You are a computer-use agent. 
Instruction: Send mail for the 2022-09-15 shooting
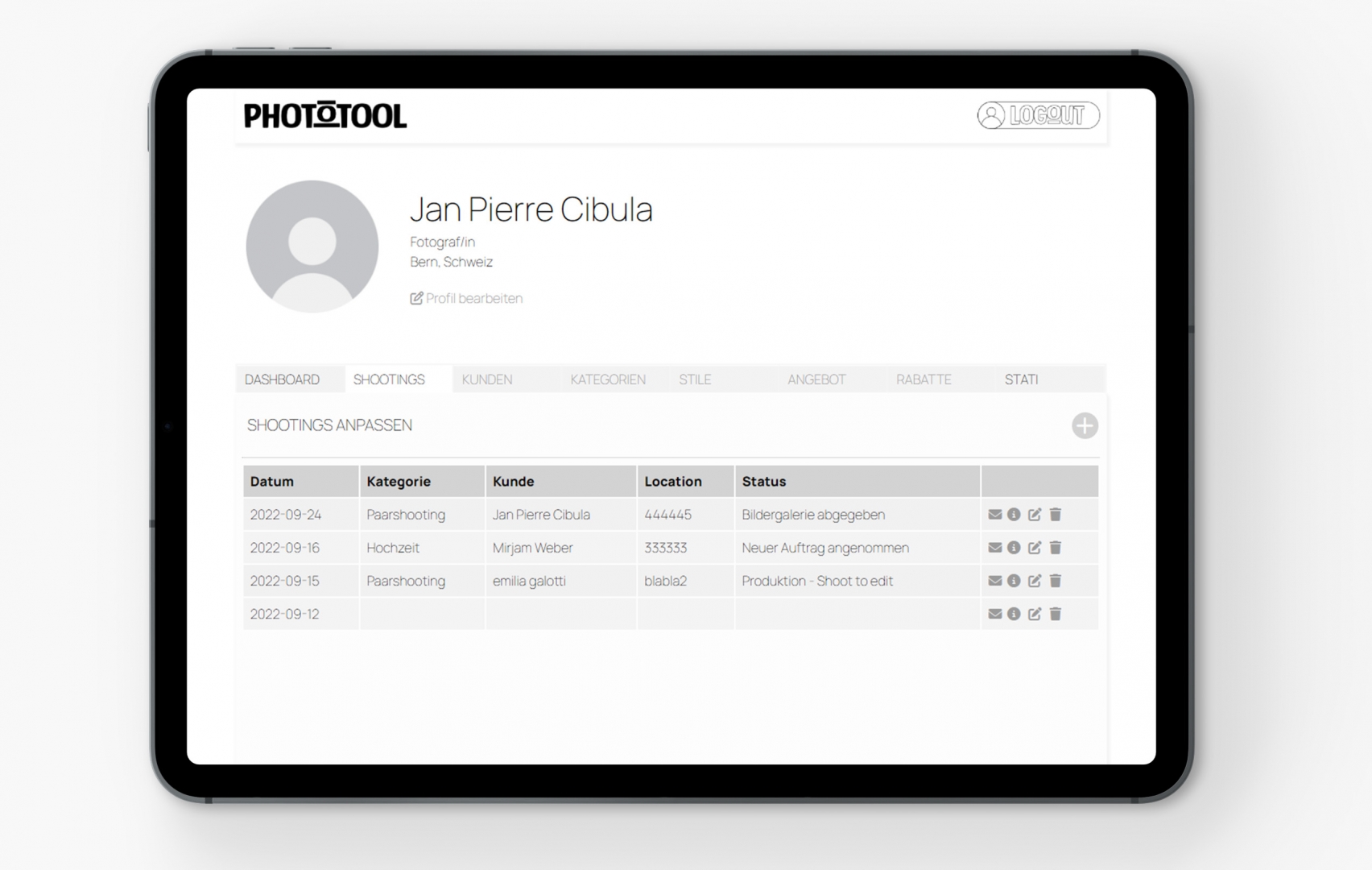tap(995, 581)
